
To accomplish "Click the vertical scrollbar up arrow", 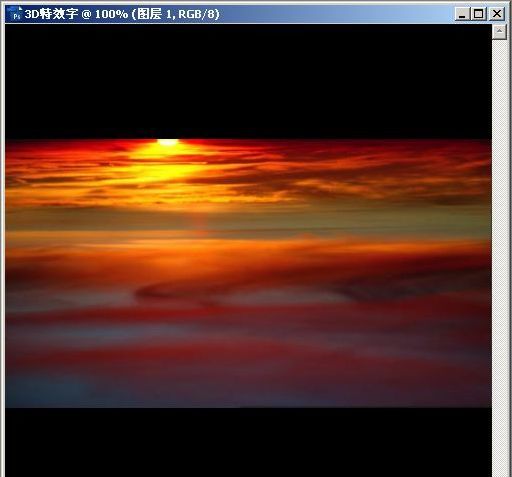I will (499, 31).
